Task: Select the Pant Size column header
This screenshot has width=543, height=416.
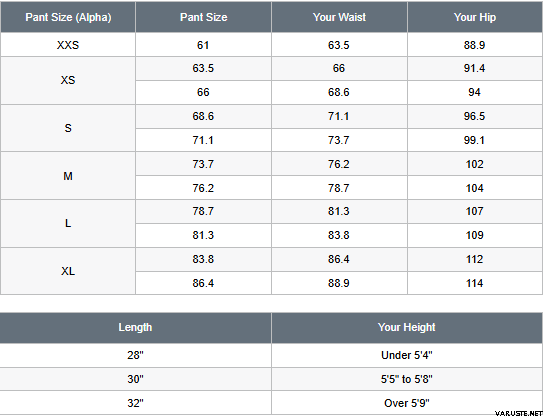Action: pos(203,17)
